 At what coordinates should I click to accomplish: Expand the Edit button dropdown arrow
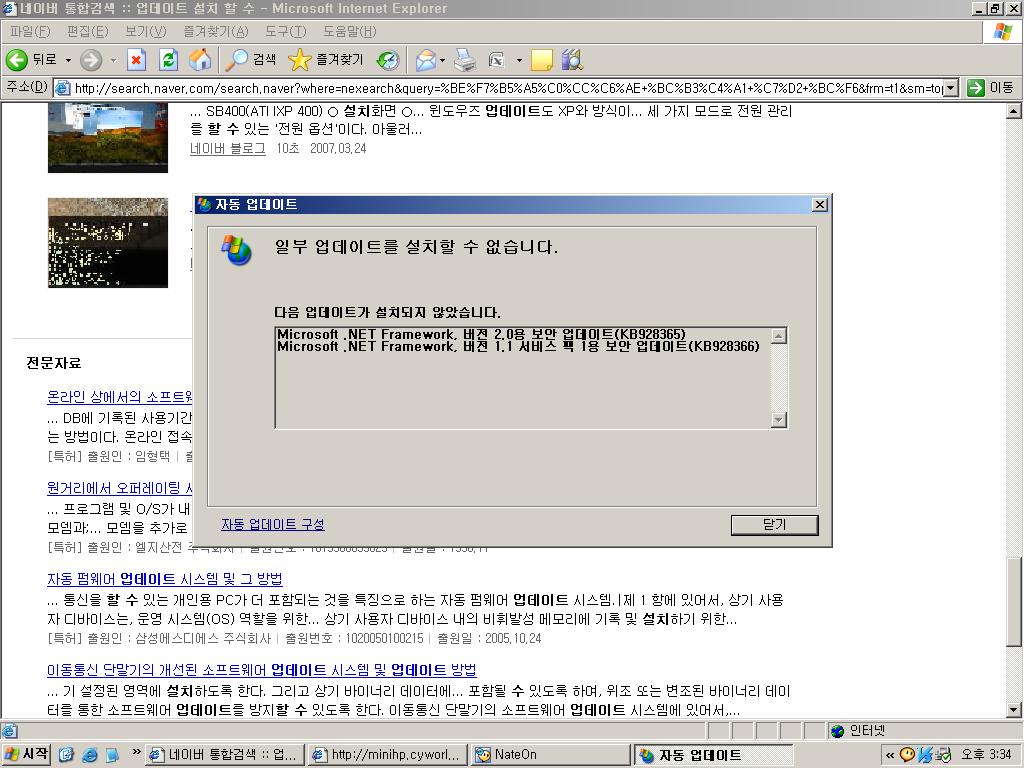click(519, 60)
